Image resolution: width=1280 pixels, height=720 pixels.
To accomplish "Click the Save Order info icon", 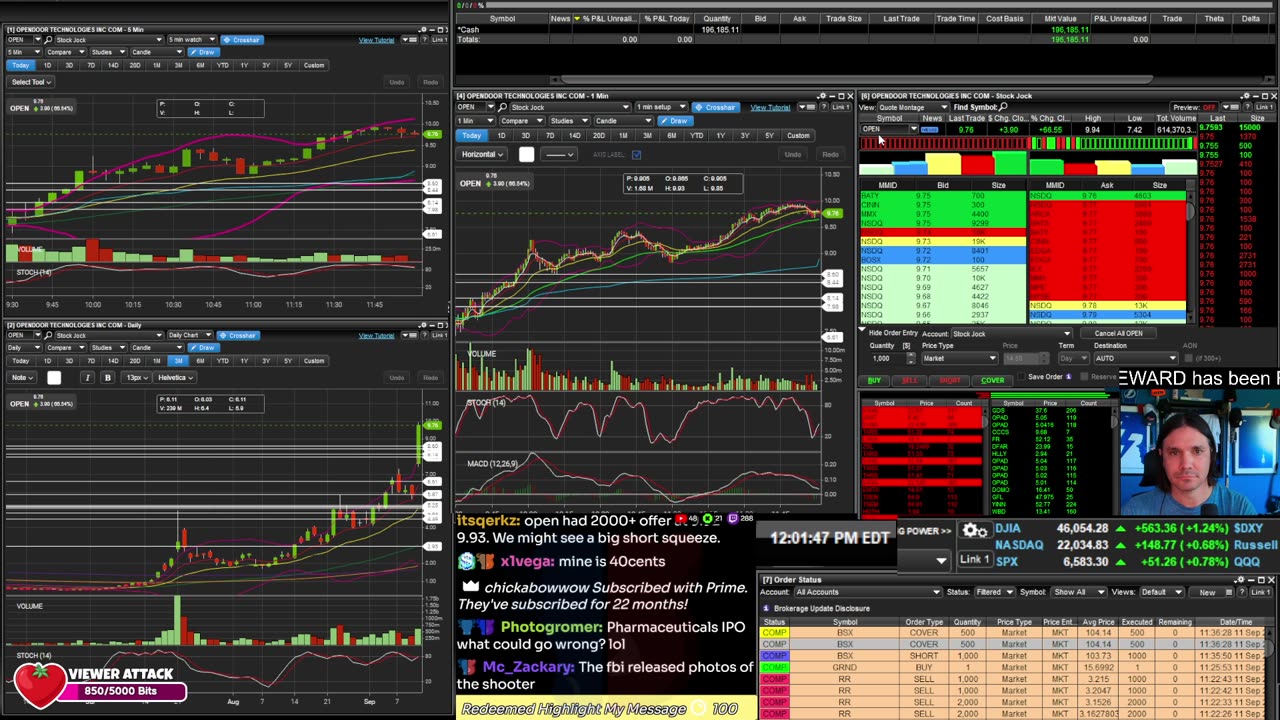I will 1068,377.
